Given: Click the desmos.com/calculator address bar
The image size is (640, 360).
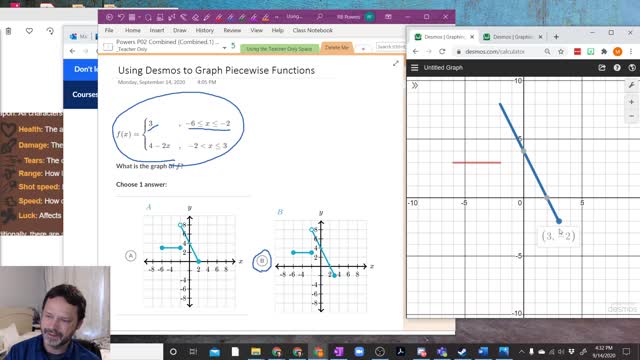Looking at the screenshot, I should point(495,51).
